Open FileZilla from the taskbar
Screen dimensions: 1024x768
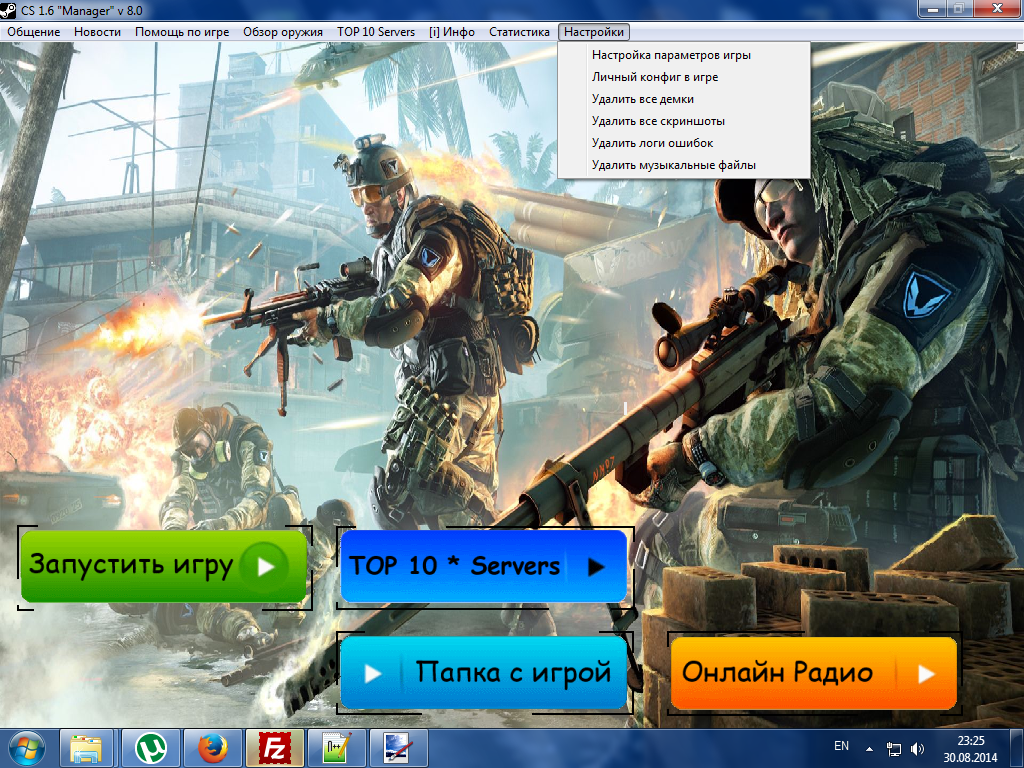pyautogui.click(x=274, y=748)
